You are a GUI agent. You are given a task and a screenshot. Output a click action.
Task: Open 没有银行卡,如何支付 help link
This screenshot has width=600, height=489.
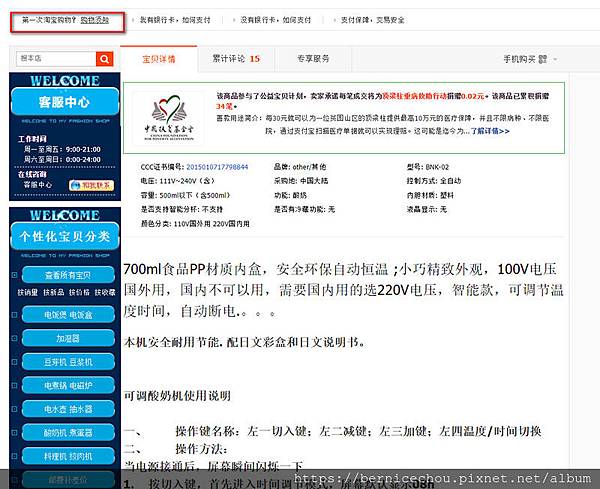[276, 20]
